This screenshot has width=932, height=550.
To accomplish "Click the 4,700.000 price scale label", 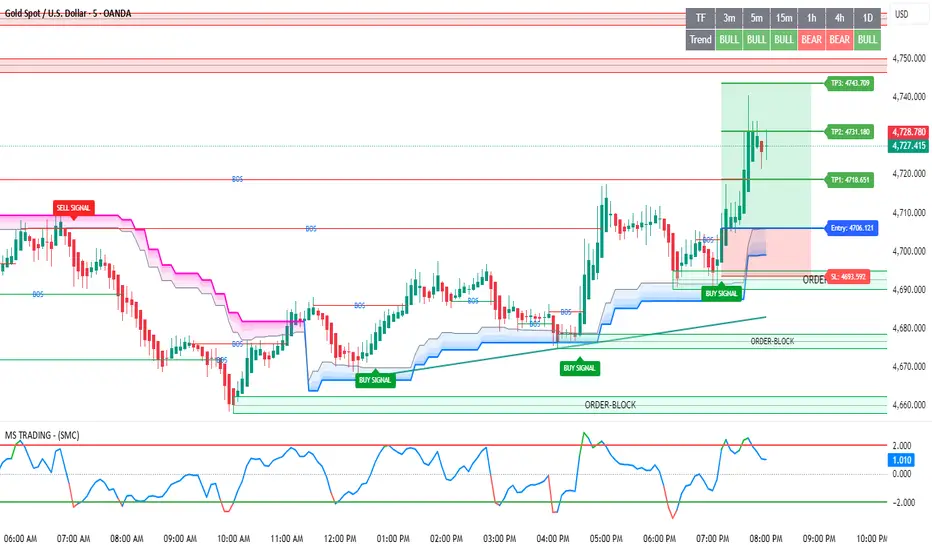I will click(x=909, y=251).
